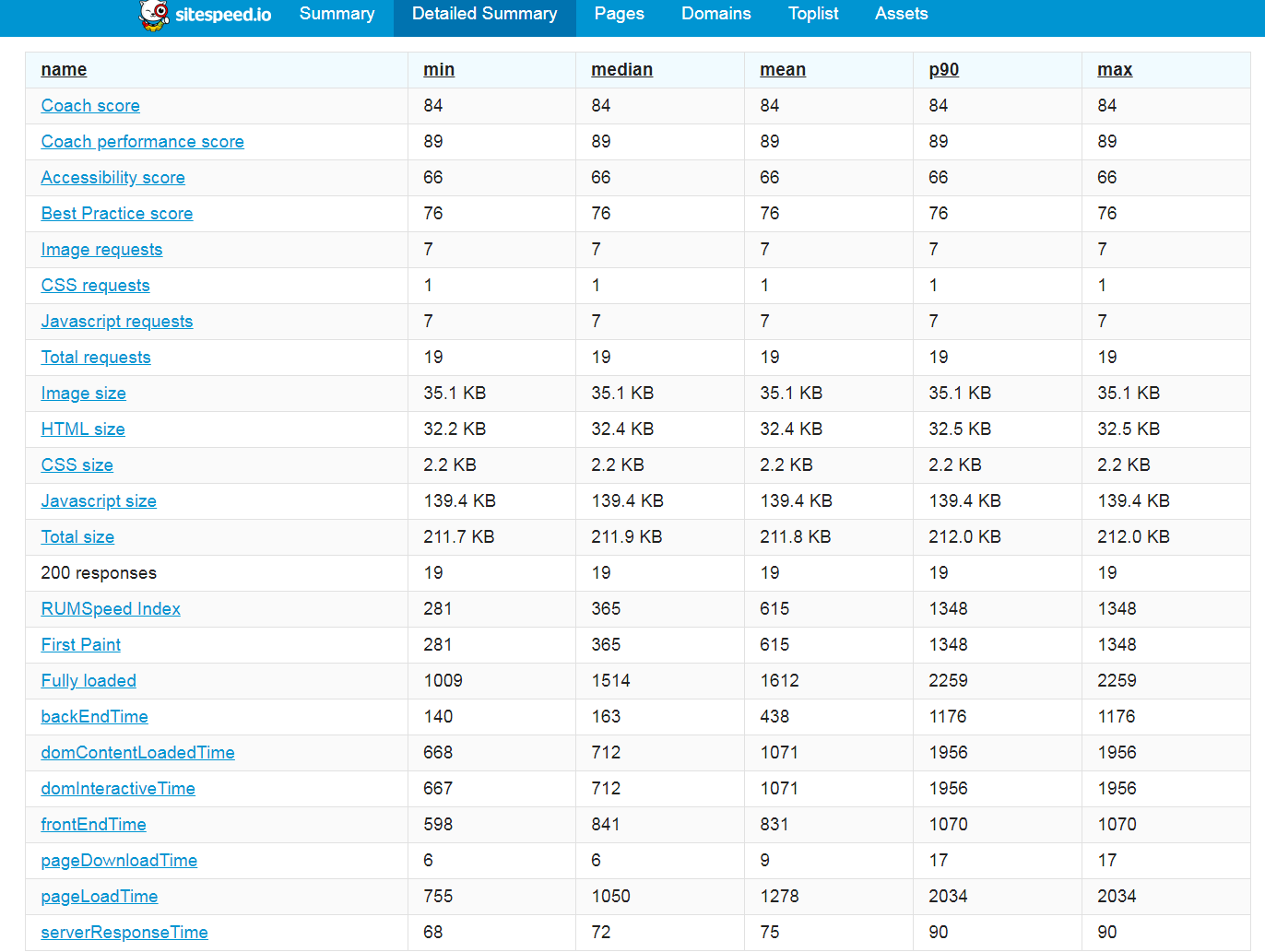Select Total size min value 211.7 KB

pos(459,537)
